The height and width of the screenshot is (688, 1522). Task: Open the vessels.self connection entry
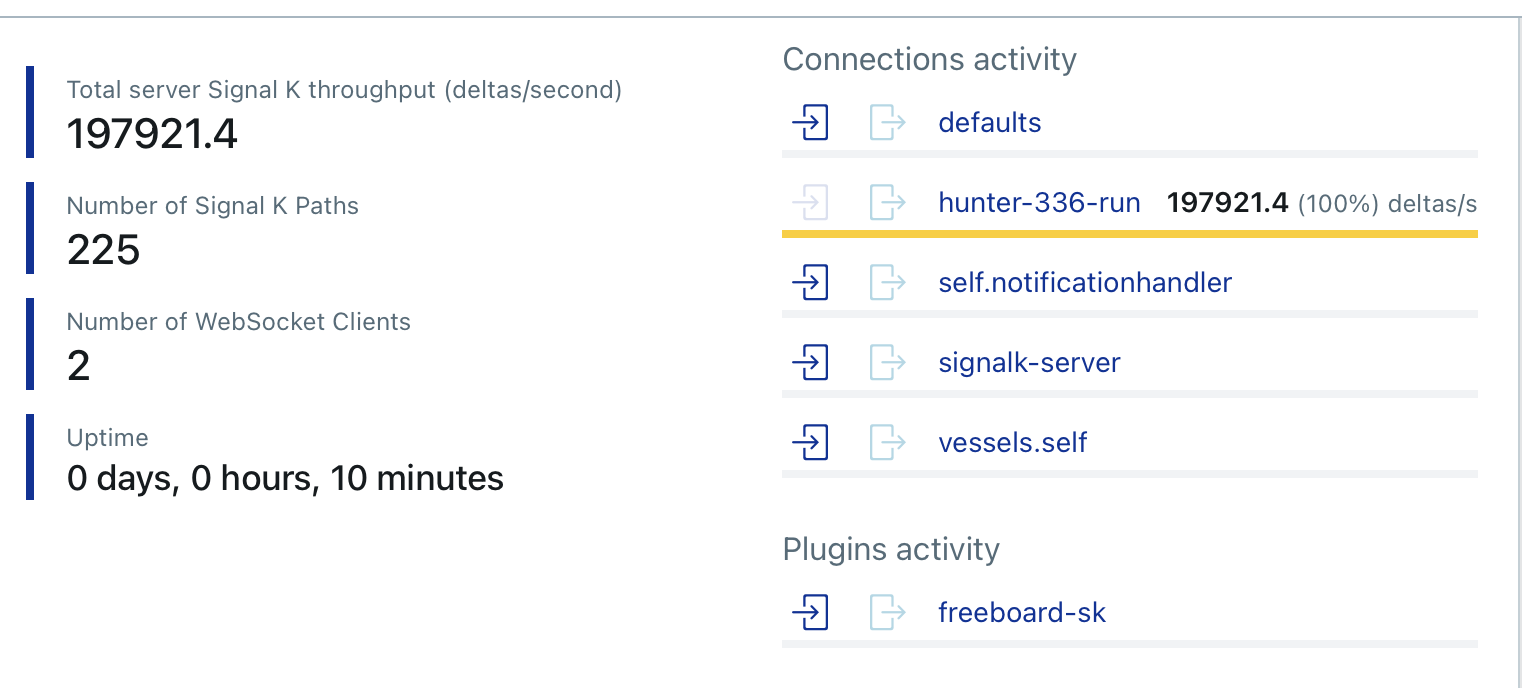(1013, 443)
